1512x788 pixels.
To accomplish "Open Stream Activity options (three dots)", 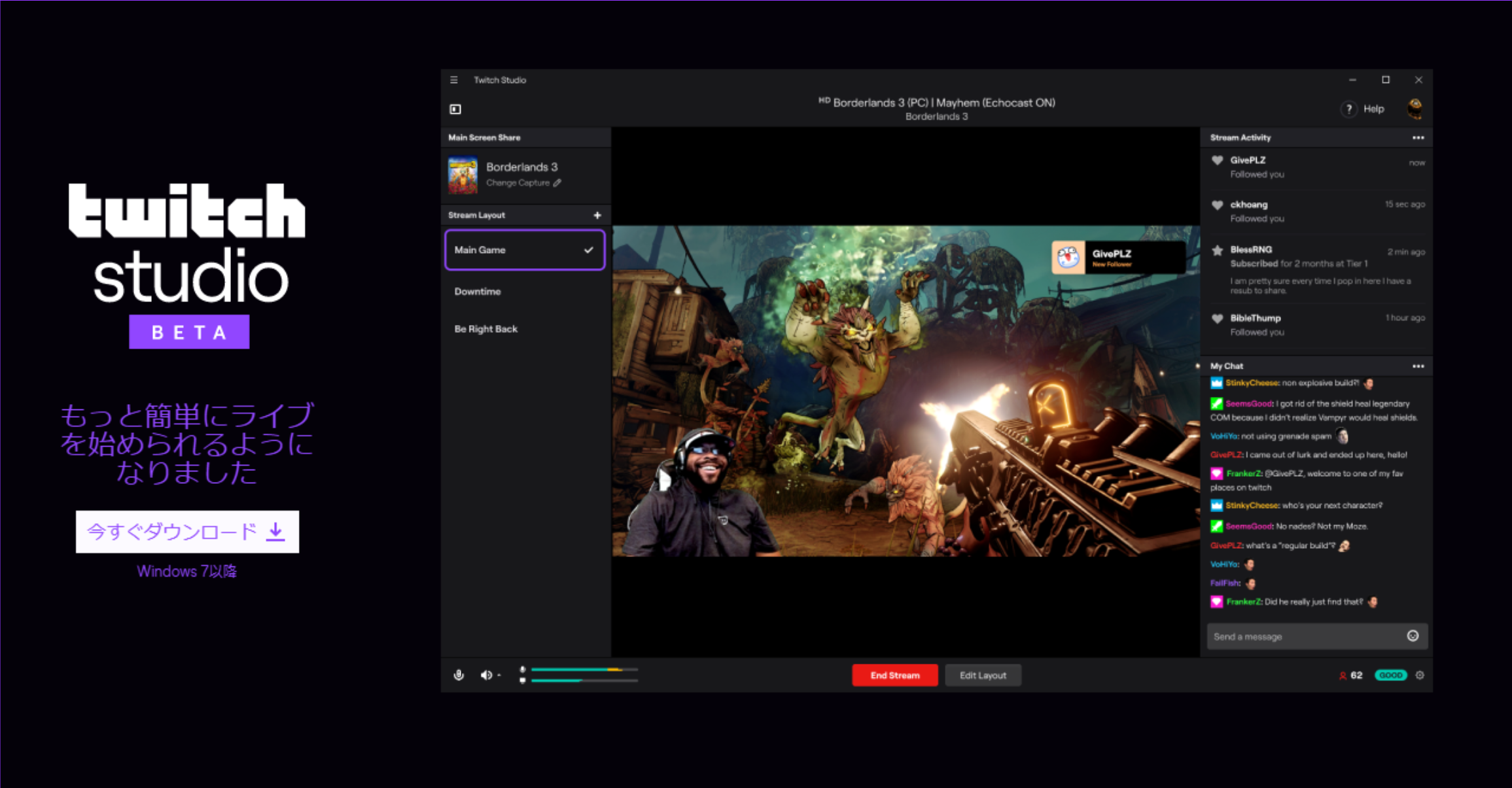I will pos(1418,138).
